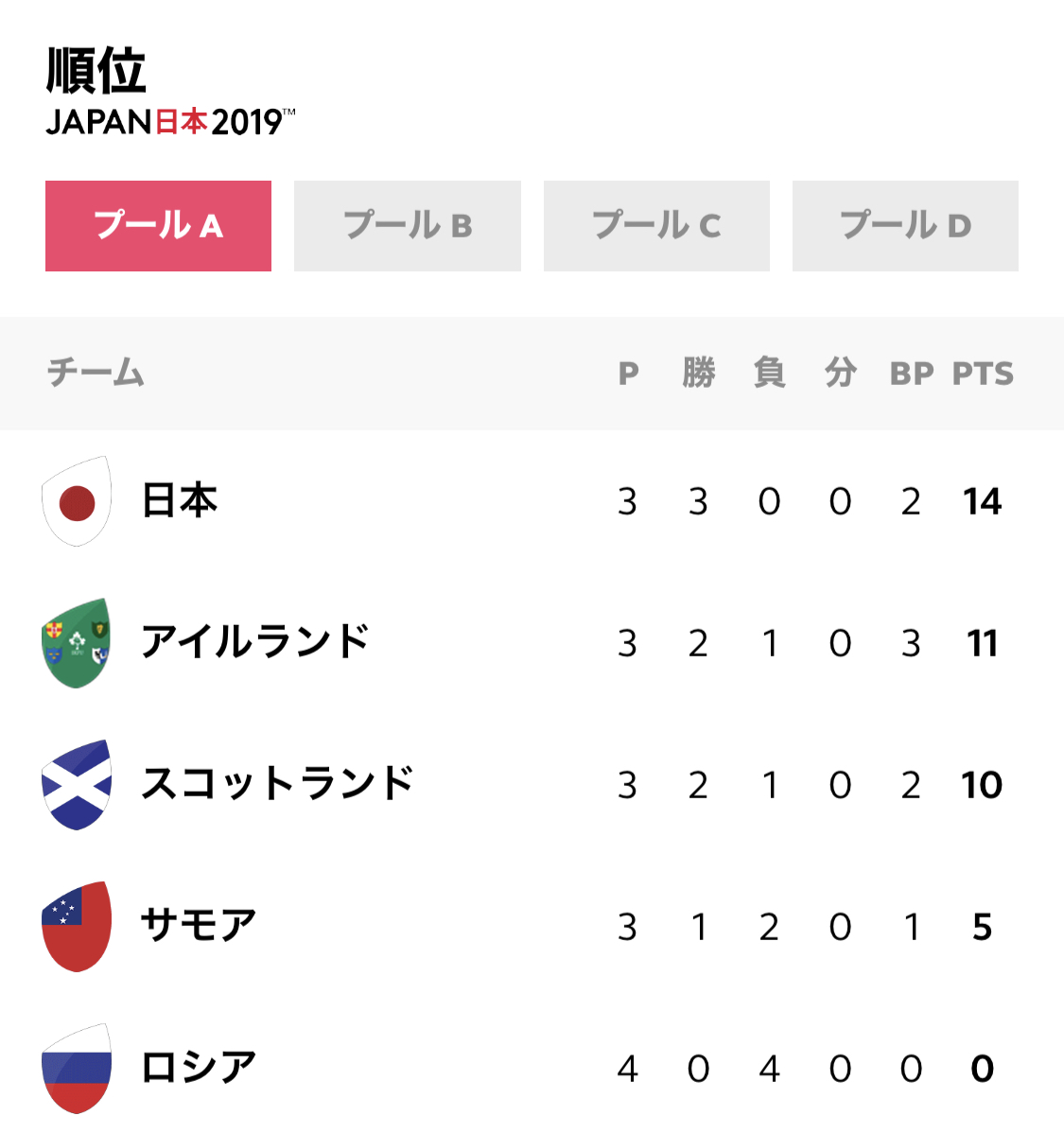Open the プール C tab
This screenshot has width=1064, height=1133.
pyautogui.click(x=656, y=226)
